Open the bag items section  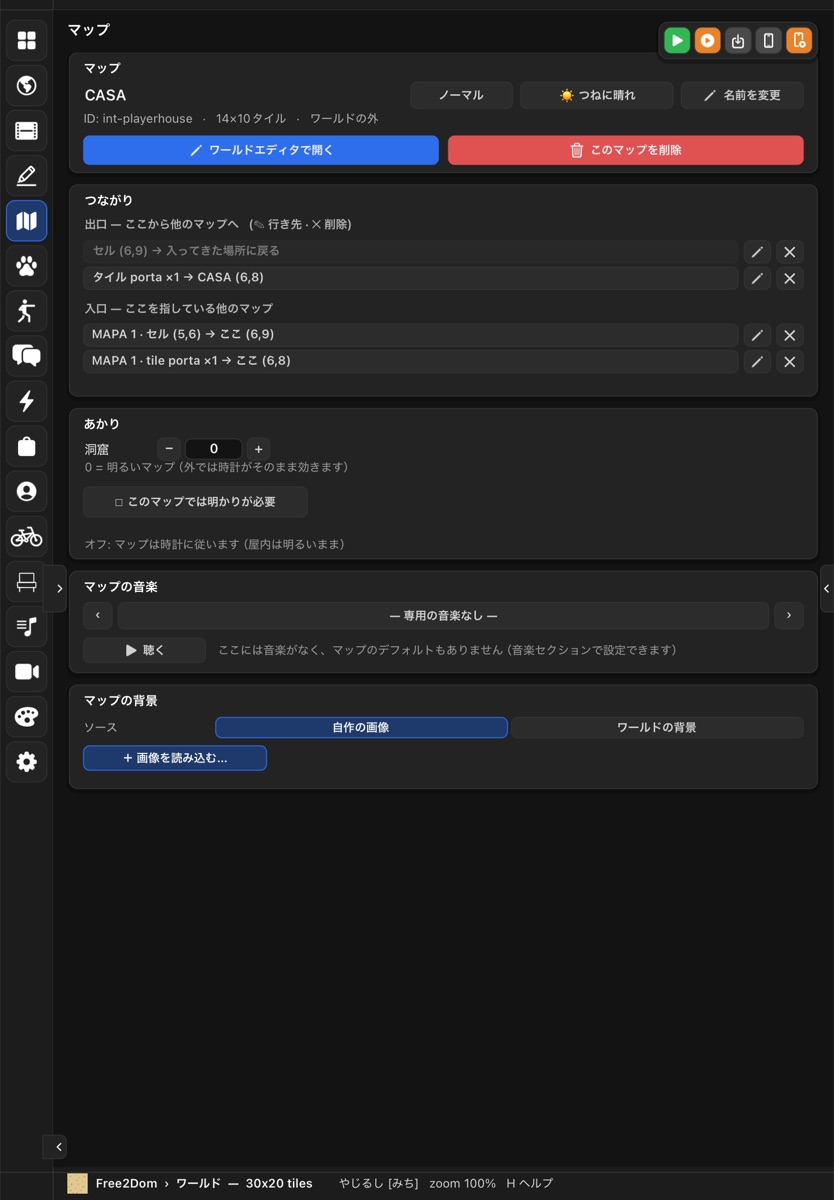[27, 446]
